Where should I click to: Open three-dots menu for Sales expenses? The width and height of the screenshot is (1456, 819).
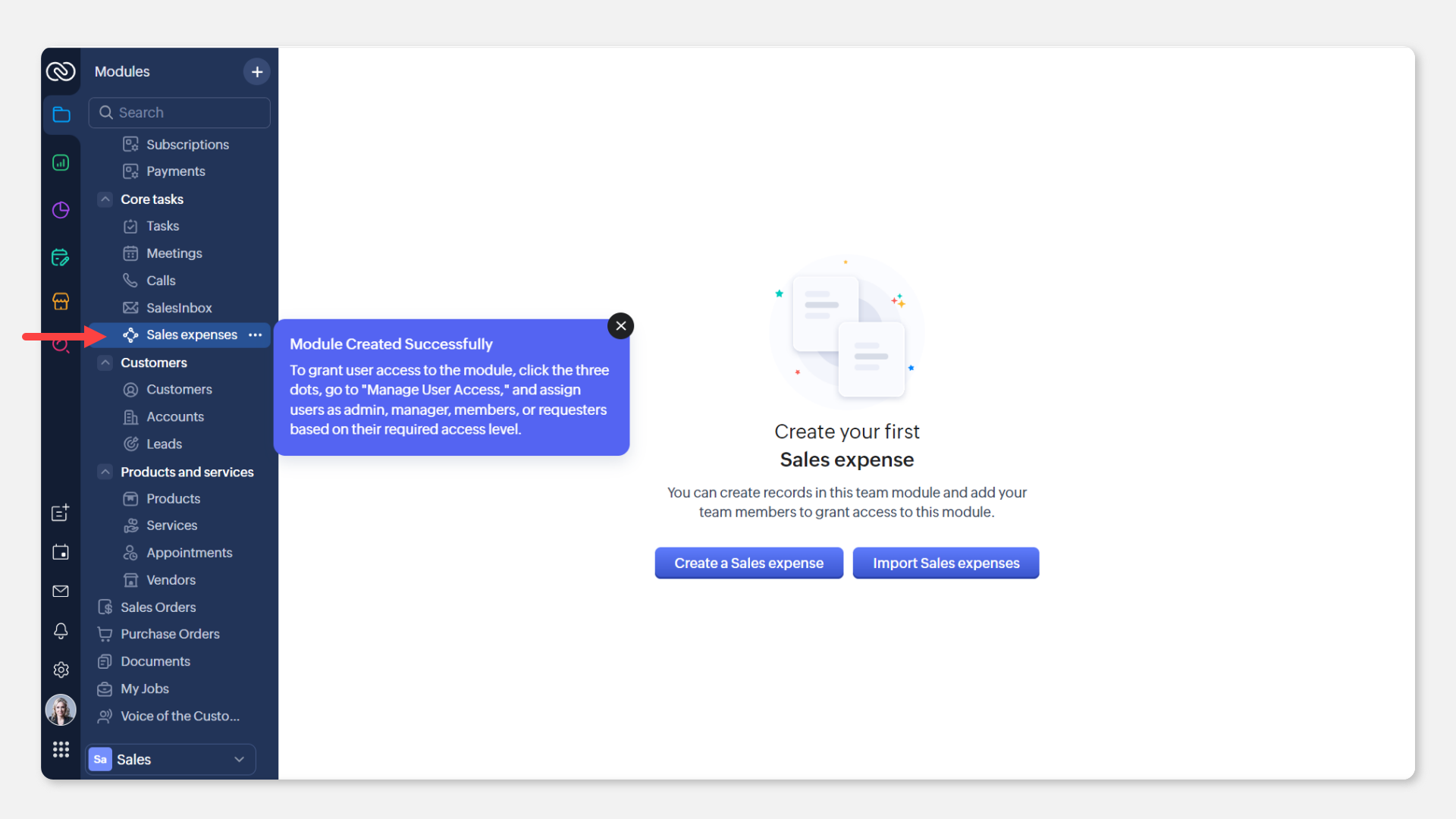[256, 335]
